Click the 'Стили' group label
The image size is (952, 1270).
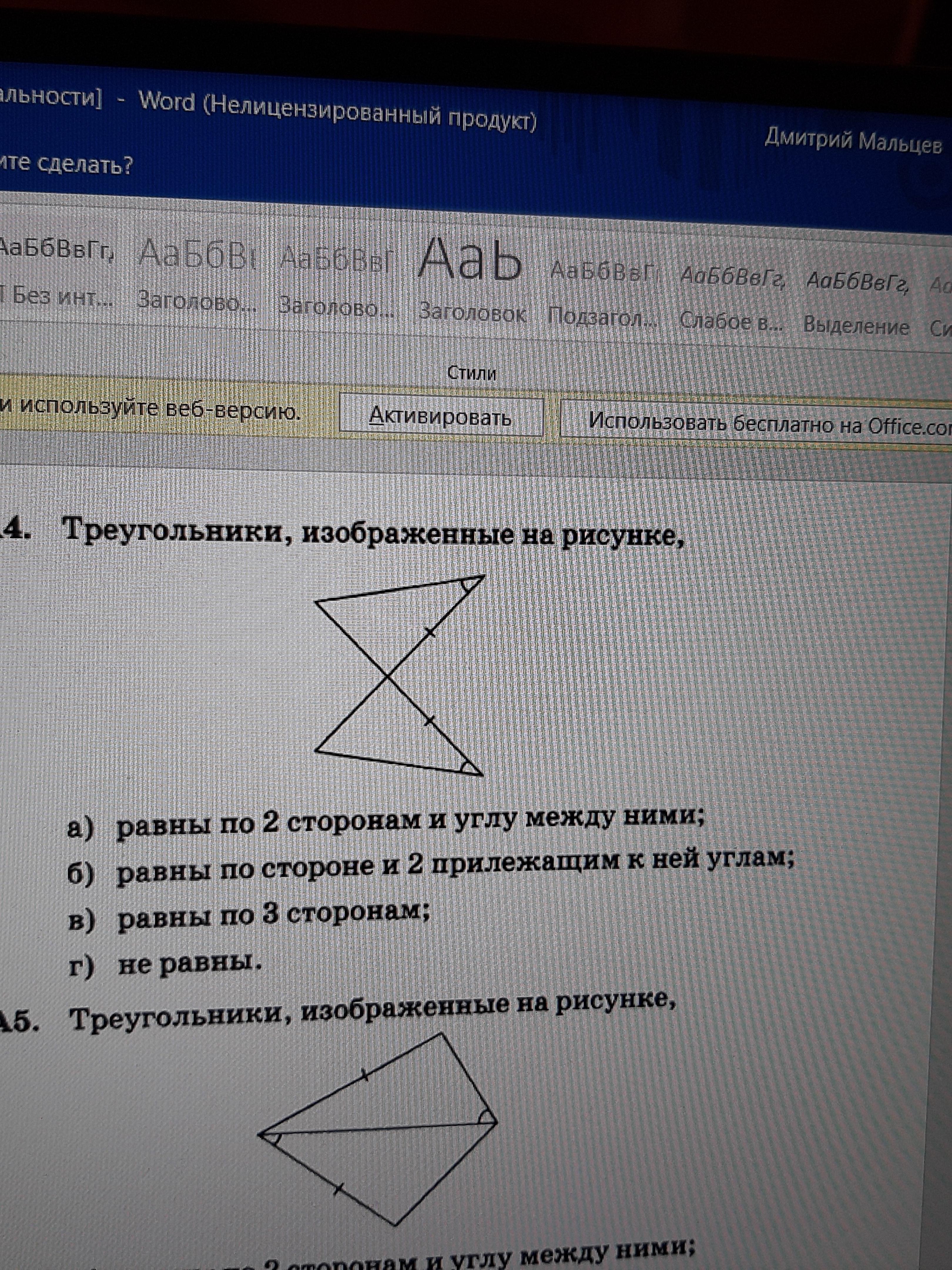pos(471,373)
